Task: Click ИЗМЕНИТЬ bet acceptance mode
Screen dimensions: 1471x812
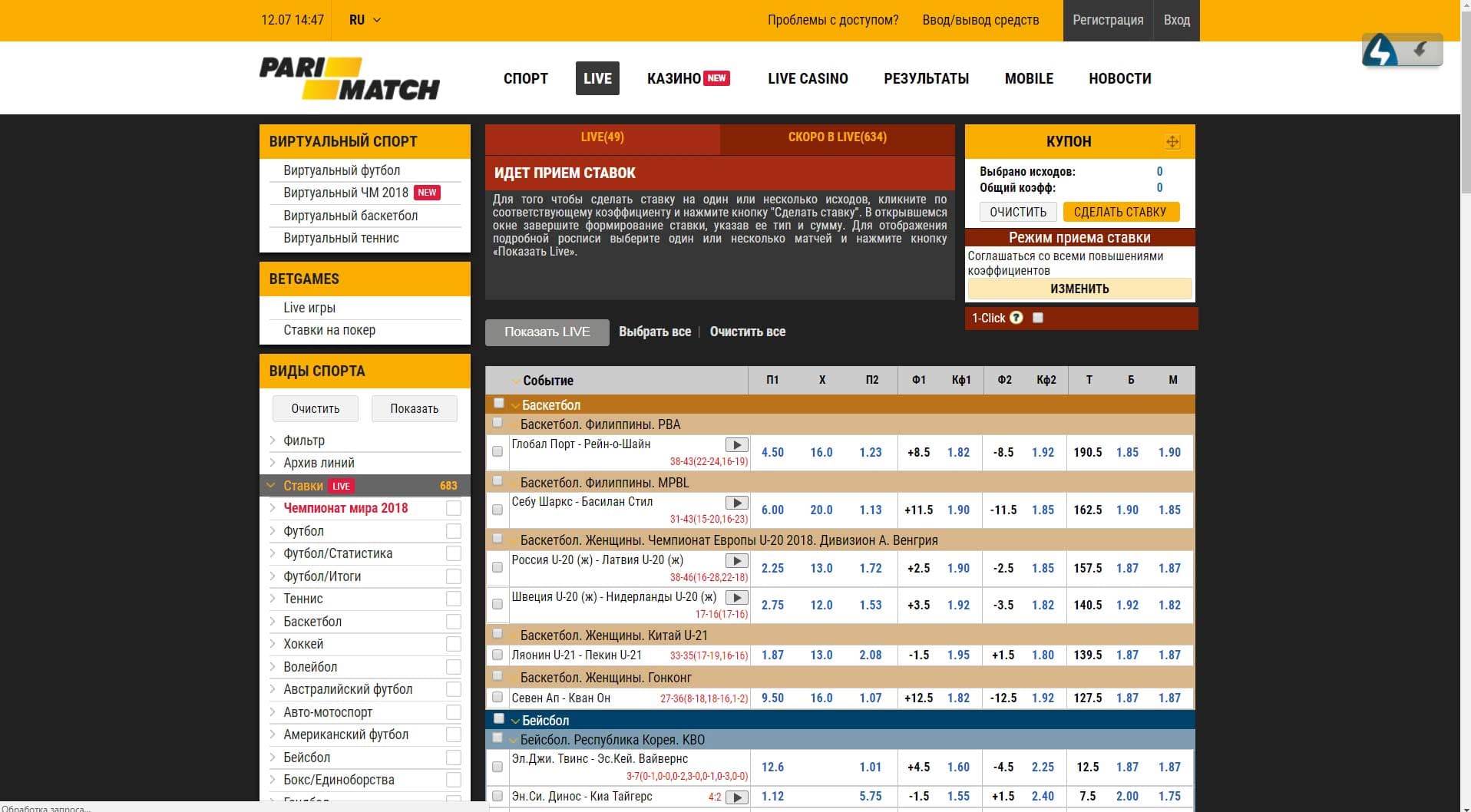Action: pos(1079,289)
